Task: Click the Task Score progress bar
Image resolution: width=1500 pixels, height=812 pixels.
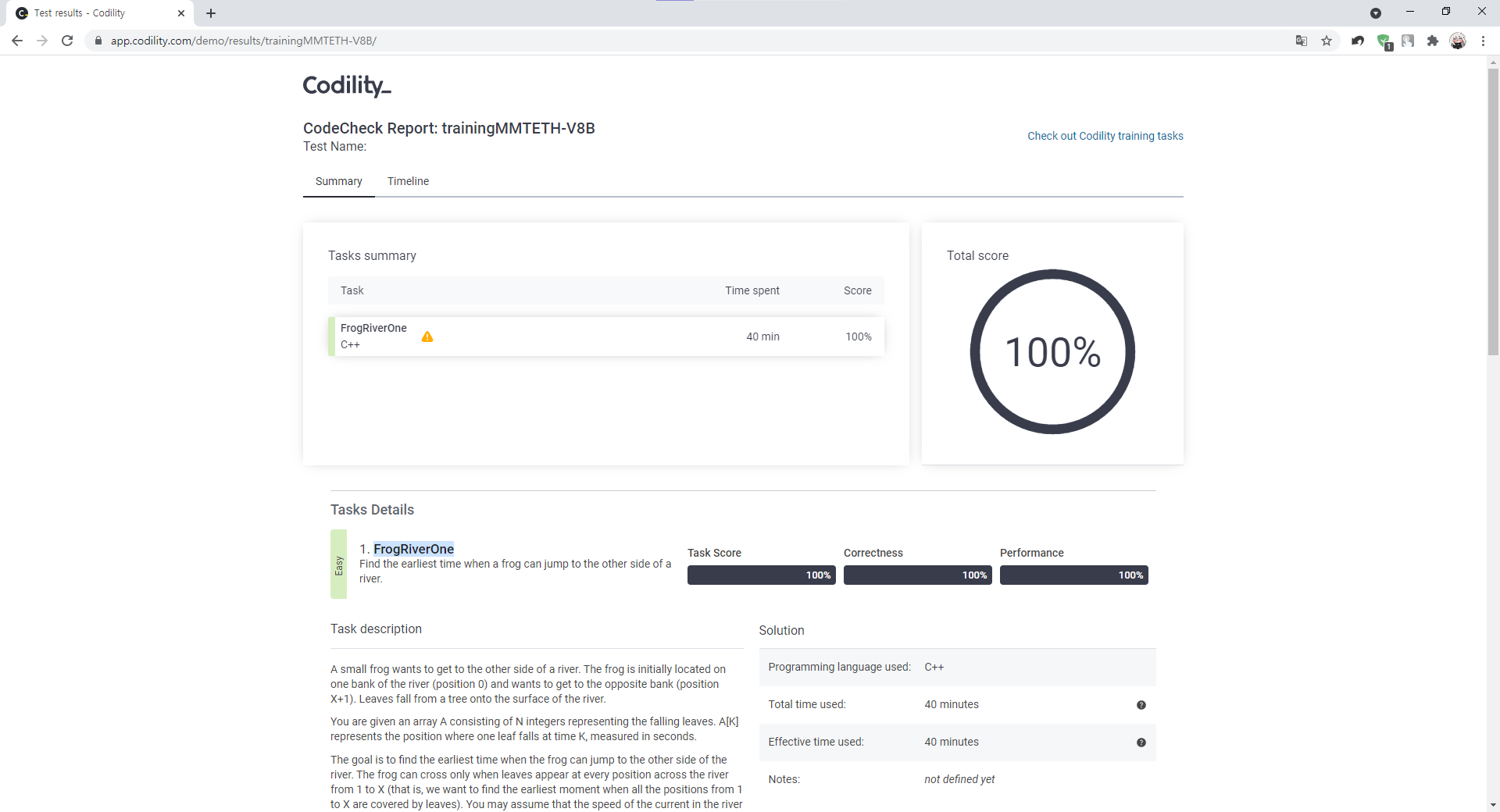Action: [762, 575]
